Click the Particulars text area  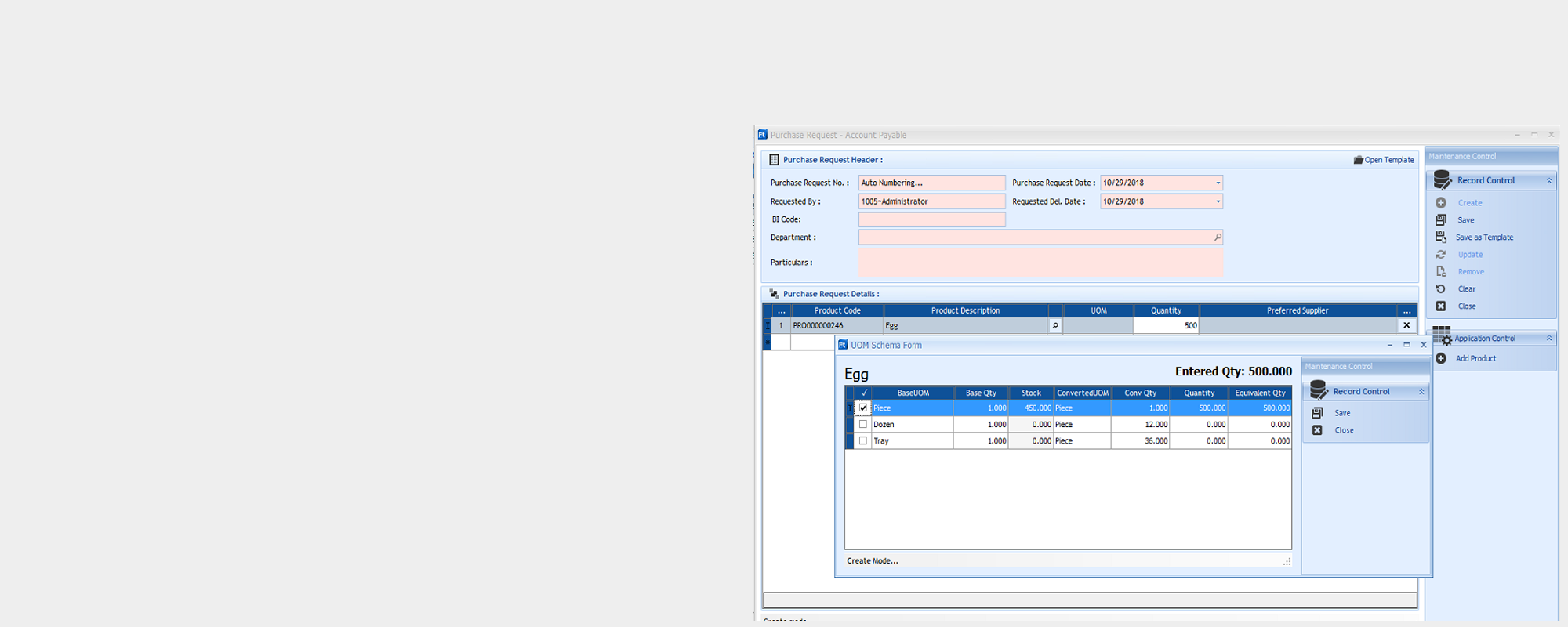(x=1040, y=263)
